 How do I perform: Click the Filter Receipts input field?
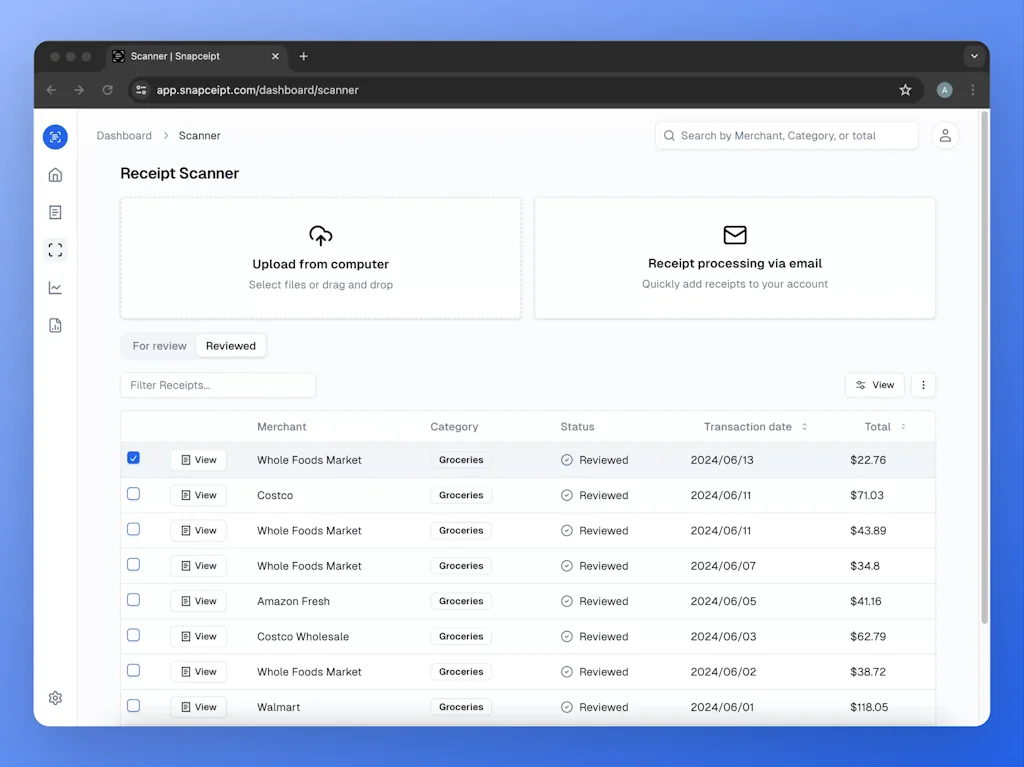[x=218, y=385]
